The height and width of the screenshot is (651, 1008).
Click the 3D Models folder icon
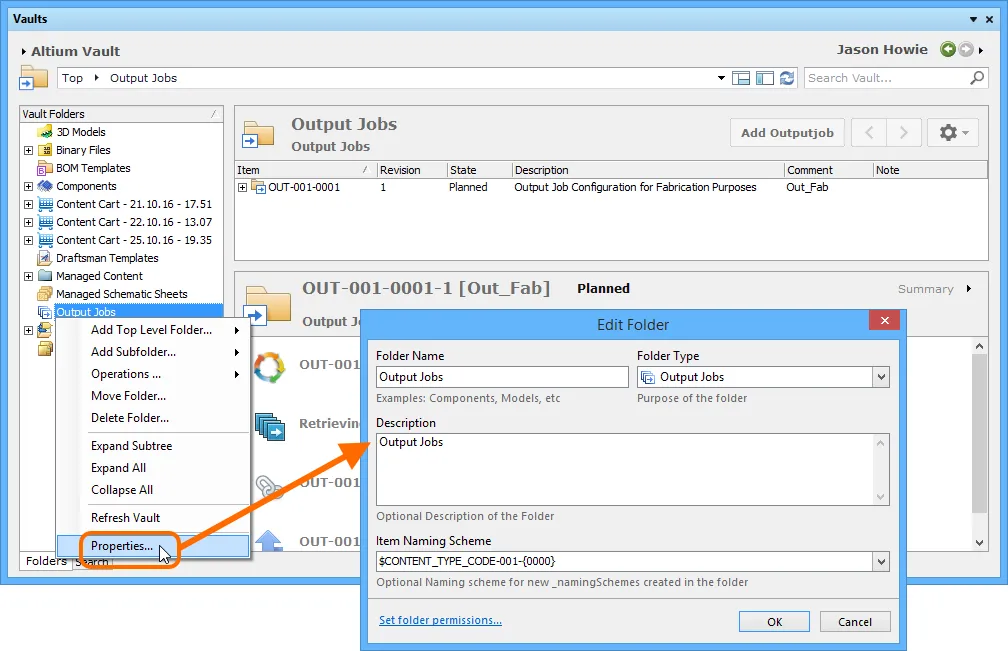[x=45, y=132]
